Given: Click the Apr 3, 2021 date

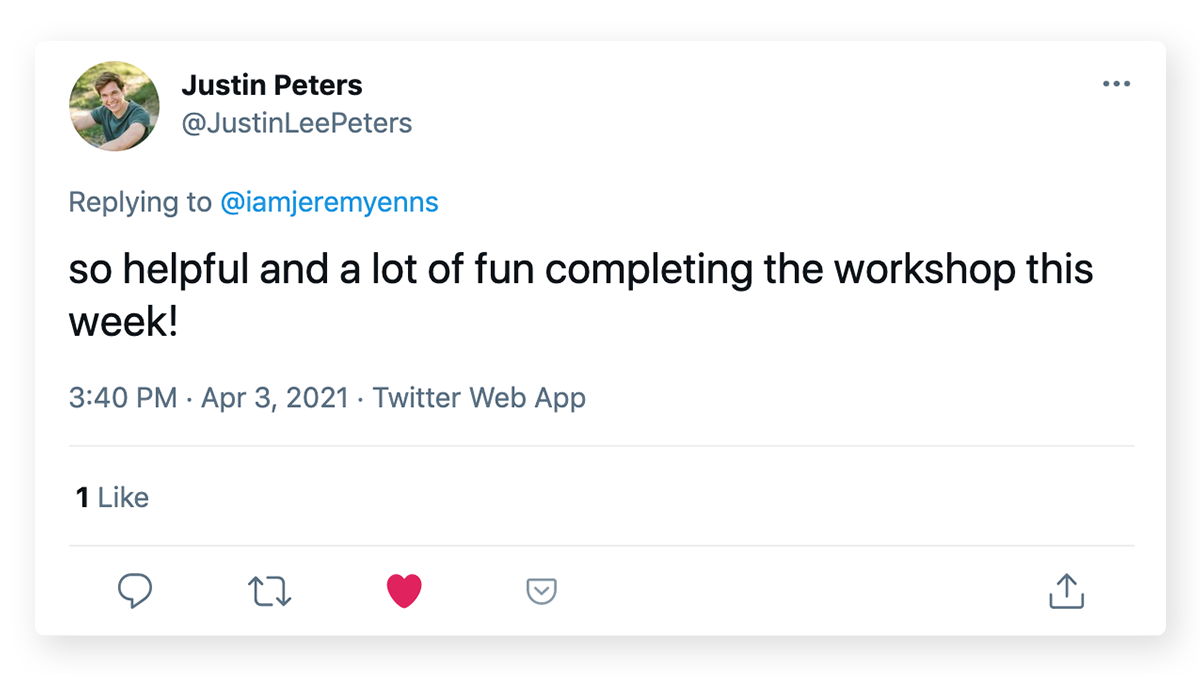Looking at the screenshot, I should (x=275, y=398).
